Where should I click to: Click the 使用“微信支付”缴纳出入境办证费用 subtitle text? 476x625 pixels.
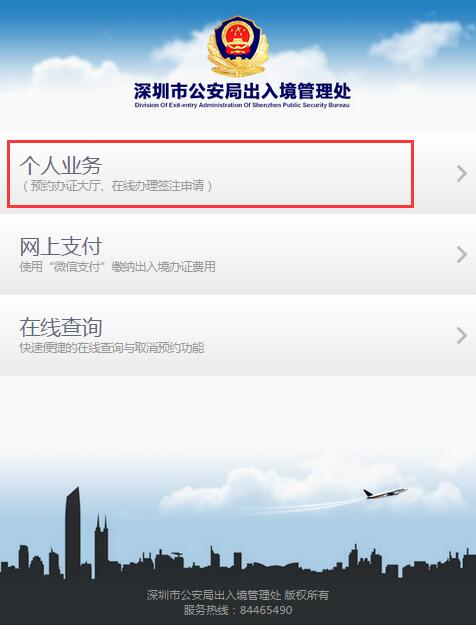coord(118,266)
